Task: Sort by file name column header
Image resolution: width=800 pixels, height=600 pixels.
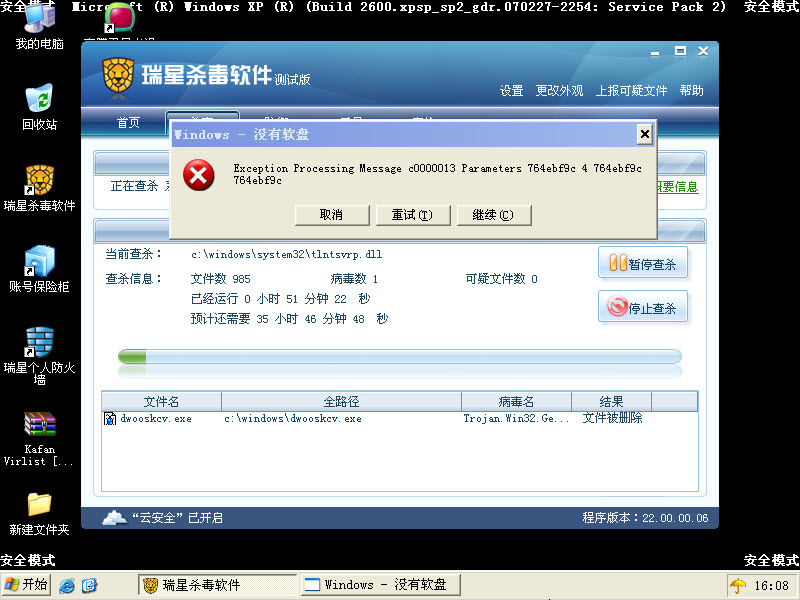Action: (161, 402)
